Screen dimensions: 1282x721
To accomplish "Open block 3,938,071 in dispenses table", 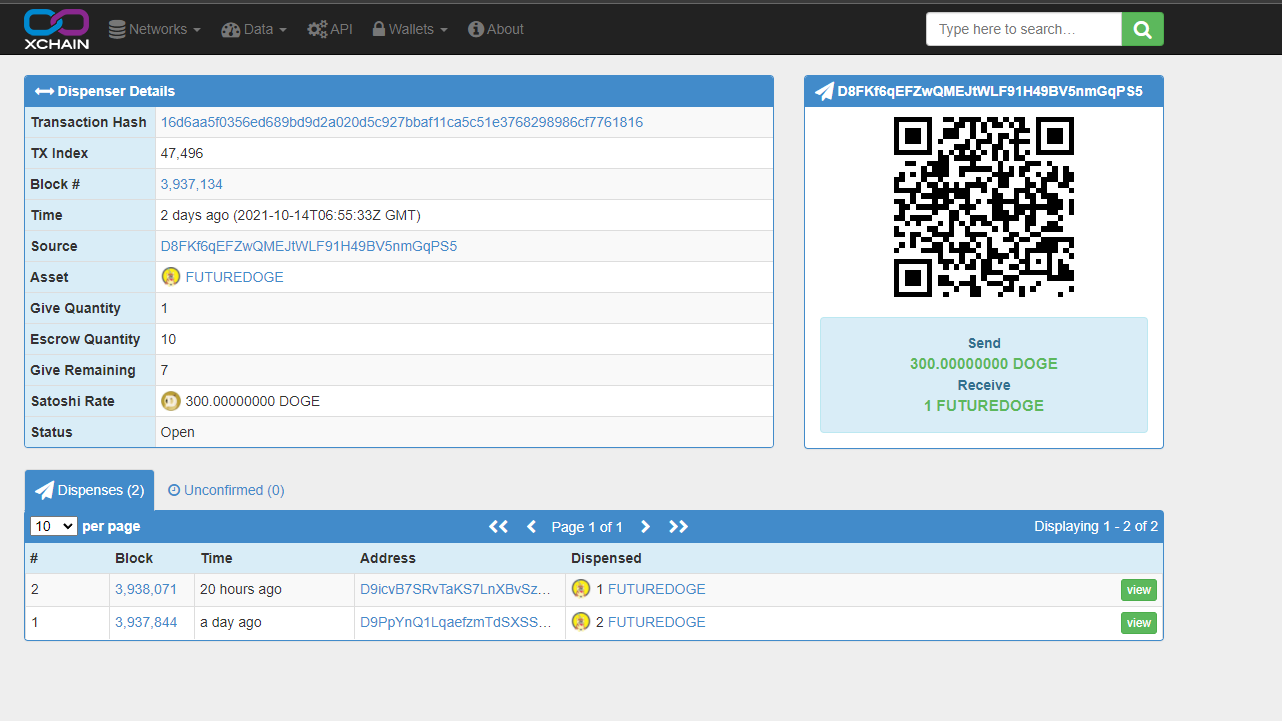I will pyautogui.click(x=146, y=589).
